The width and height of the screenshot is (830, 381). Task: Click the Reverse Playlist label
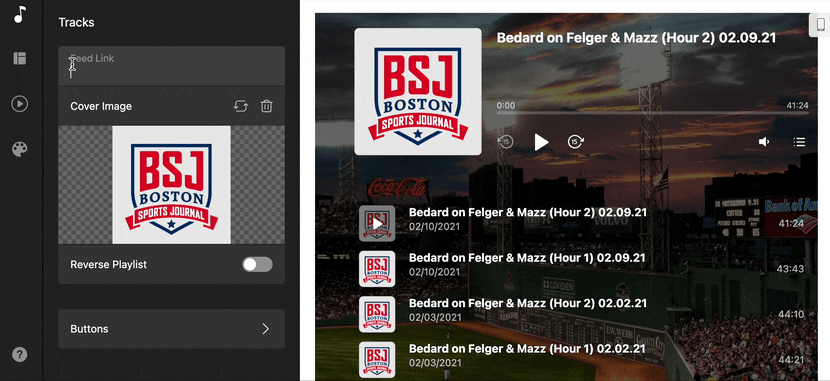(x=109, y=265)
